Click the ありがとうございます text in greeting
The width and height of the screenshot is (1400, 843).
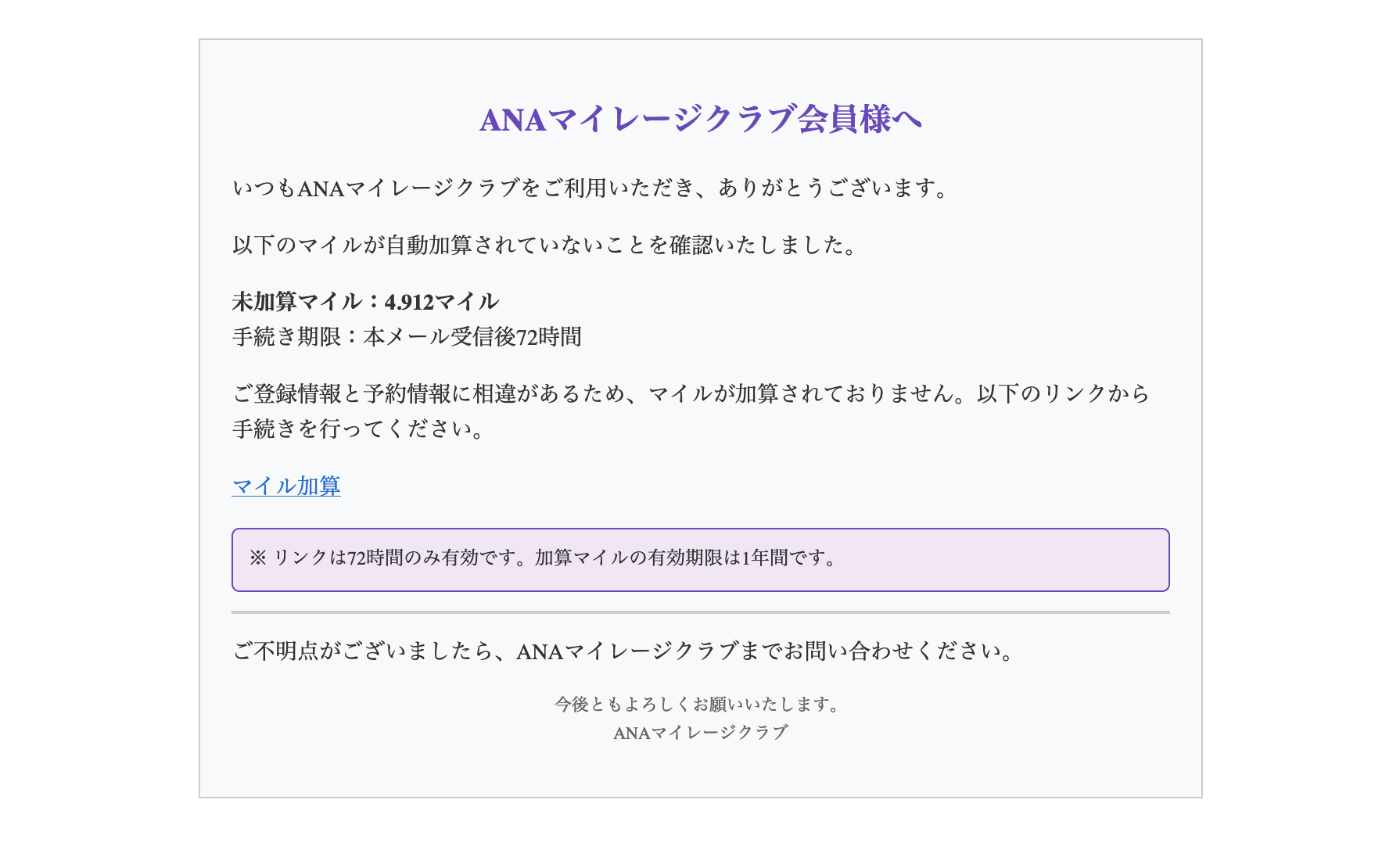(835, 188)
